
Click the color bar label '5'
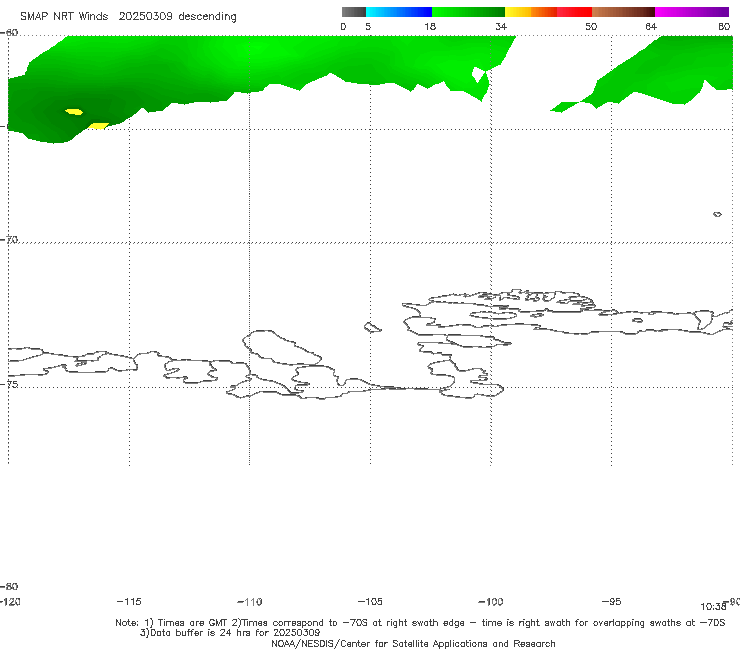368,26
